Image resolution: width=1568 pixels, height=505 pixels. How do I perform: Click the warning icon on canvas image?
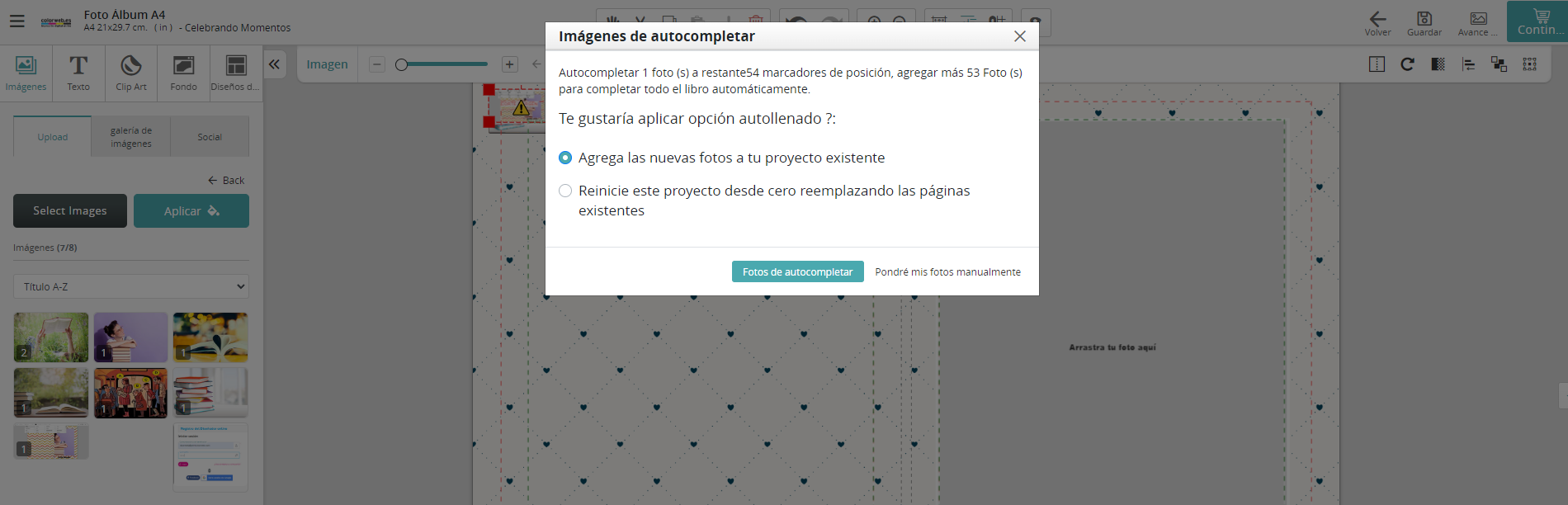(521, 107)
